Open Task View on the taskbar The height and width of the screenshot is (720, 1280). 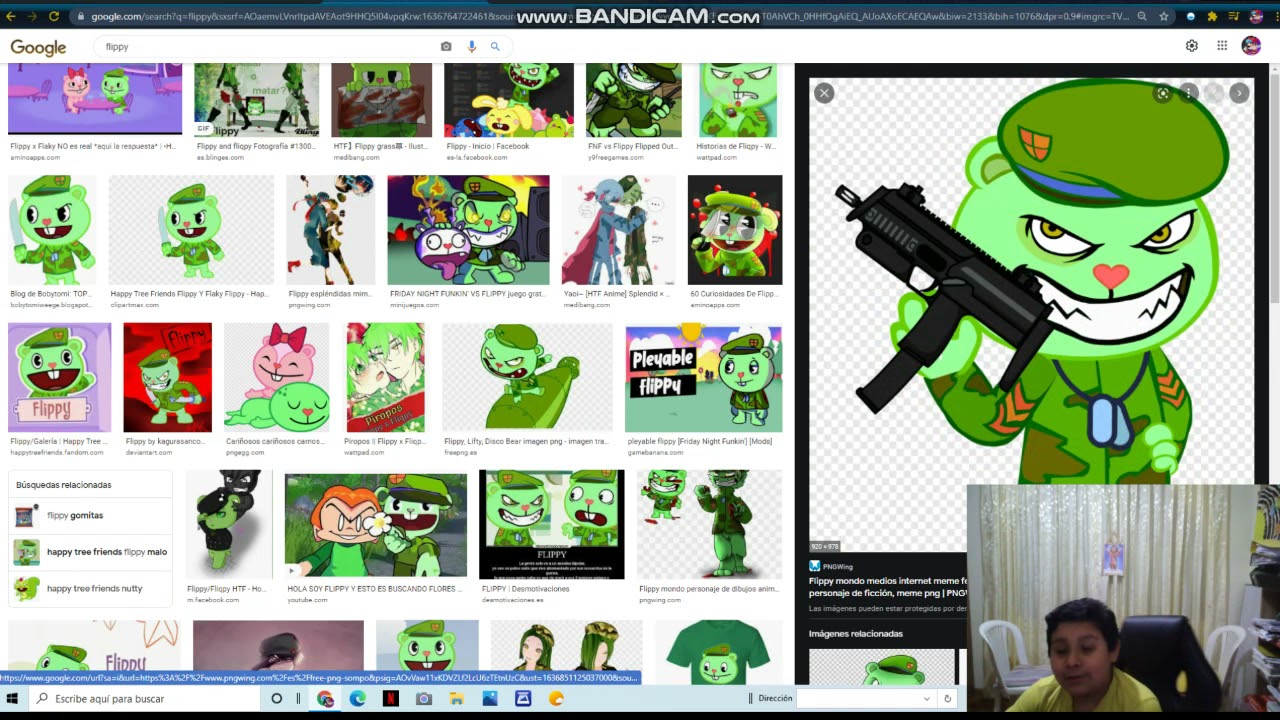298,699
